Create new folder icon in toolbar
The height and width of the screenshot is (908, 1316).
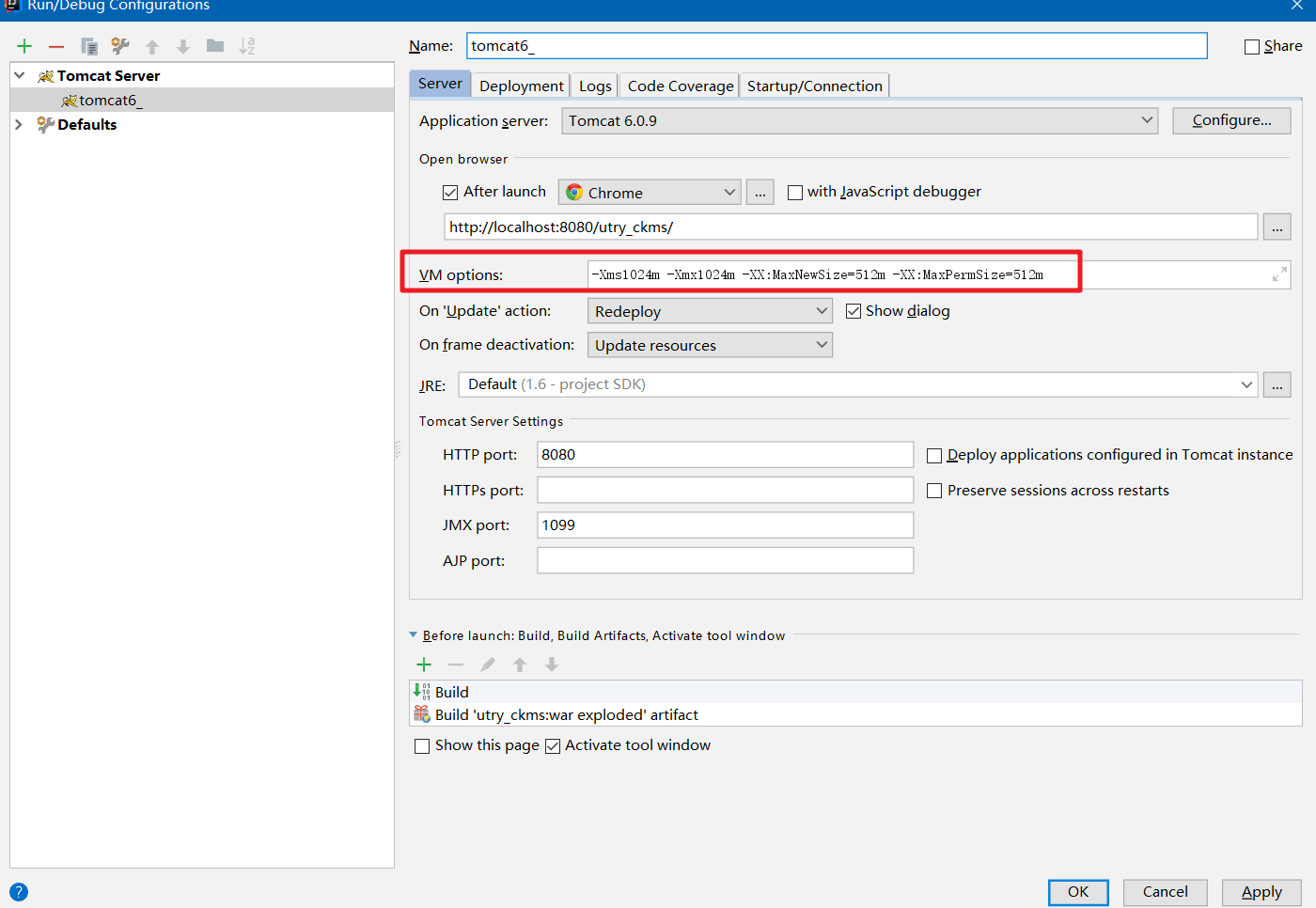[215, 45]
